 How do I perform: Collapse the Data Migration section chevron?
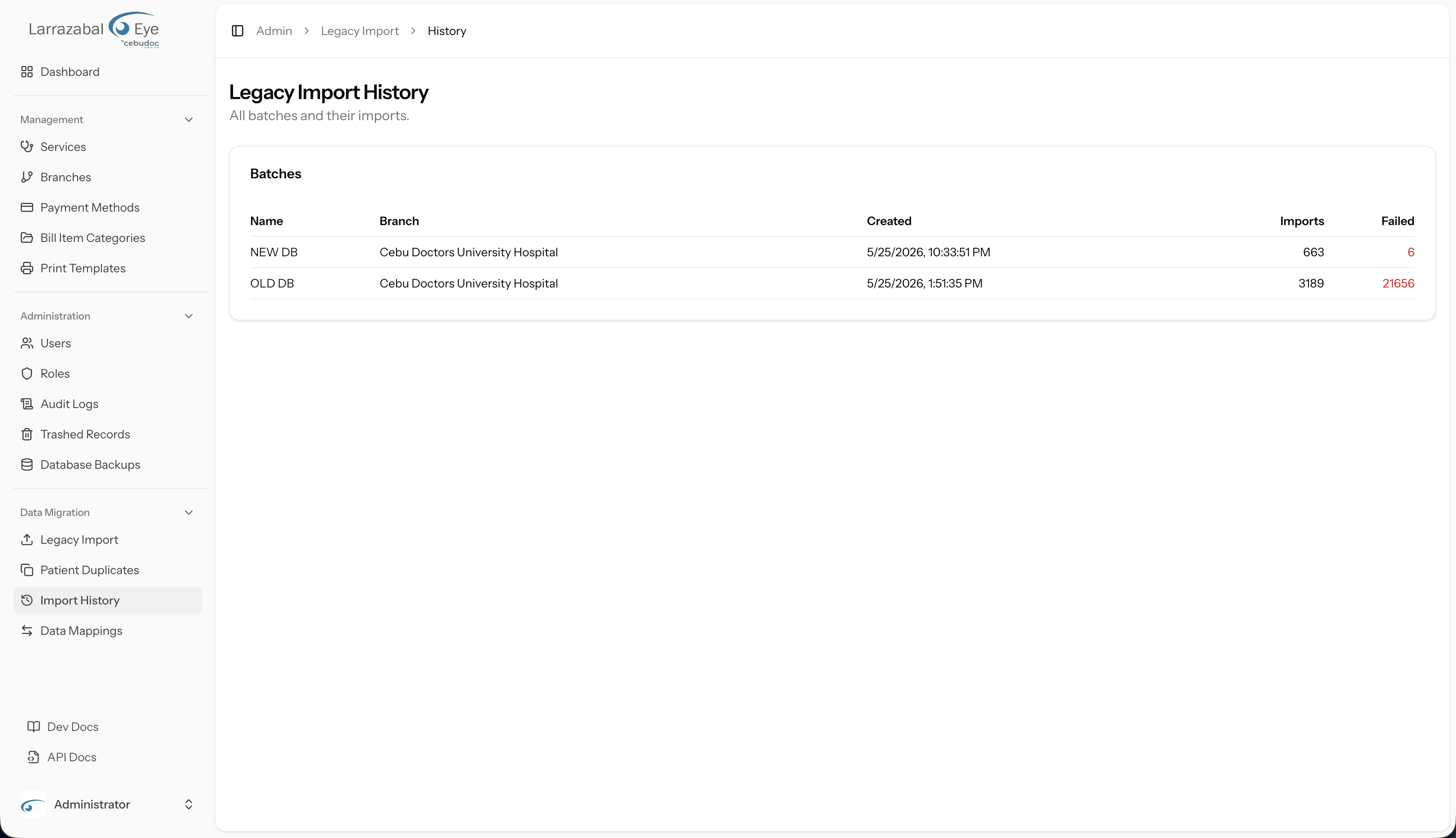pyautogui.click(x=189, y=513)
